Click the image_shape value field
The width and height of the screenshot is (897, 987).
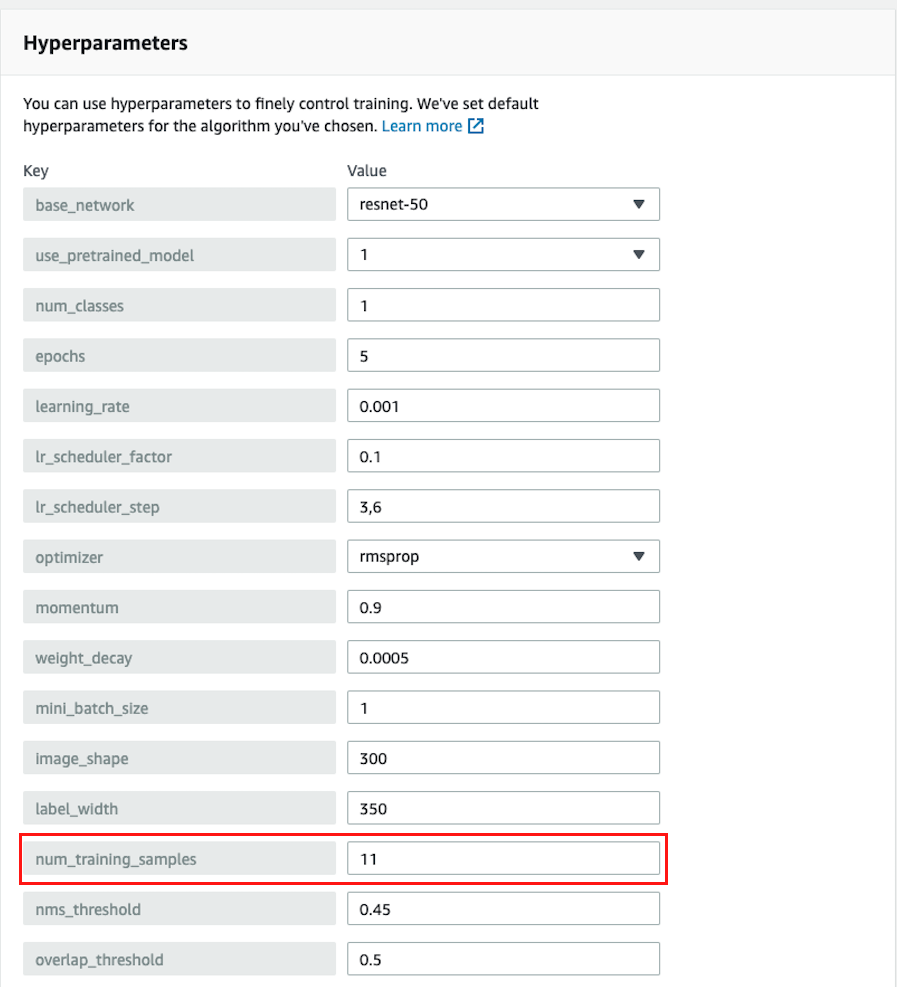pos(503,758)
